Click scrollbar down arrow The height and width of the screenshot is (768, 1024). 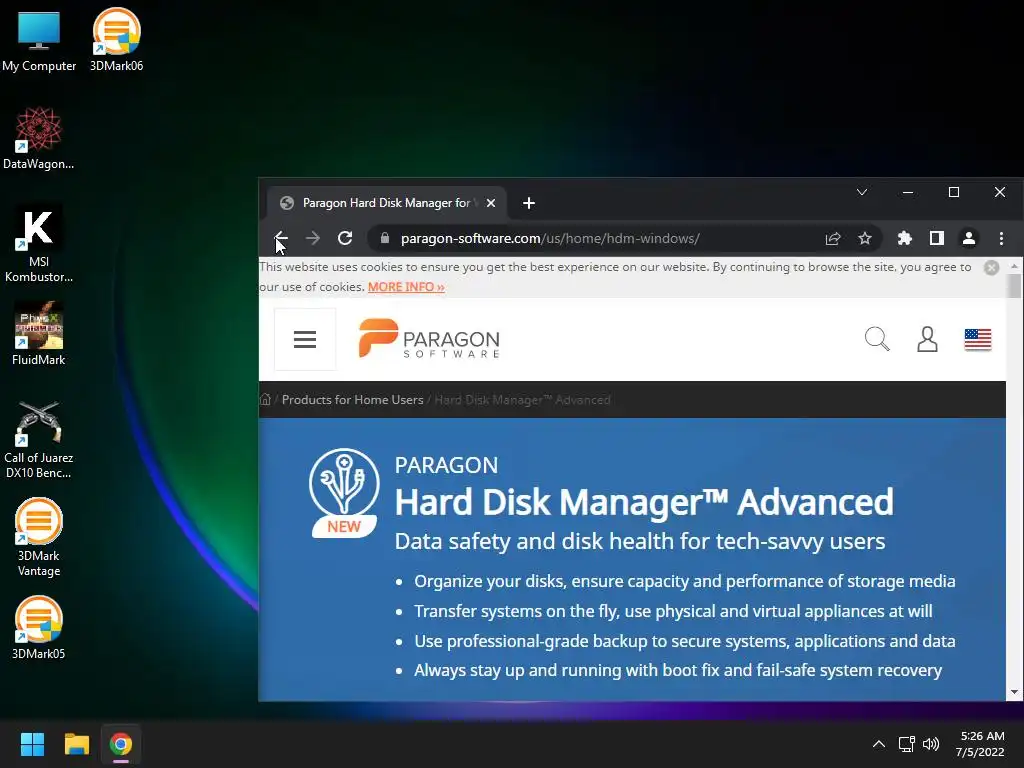pos(1014,692)
